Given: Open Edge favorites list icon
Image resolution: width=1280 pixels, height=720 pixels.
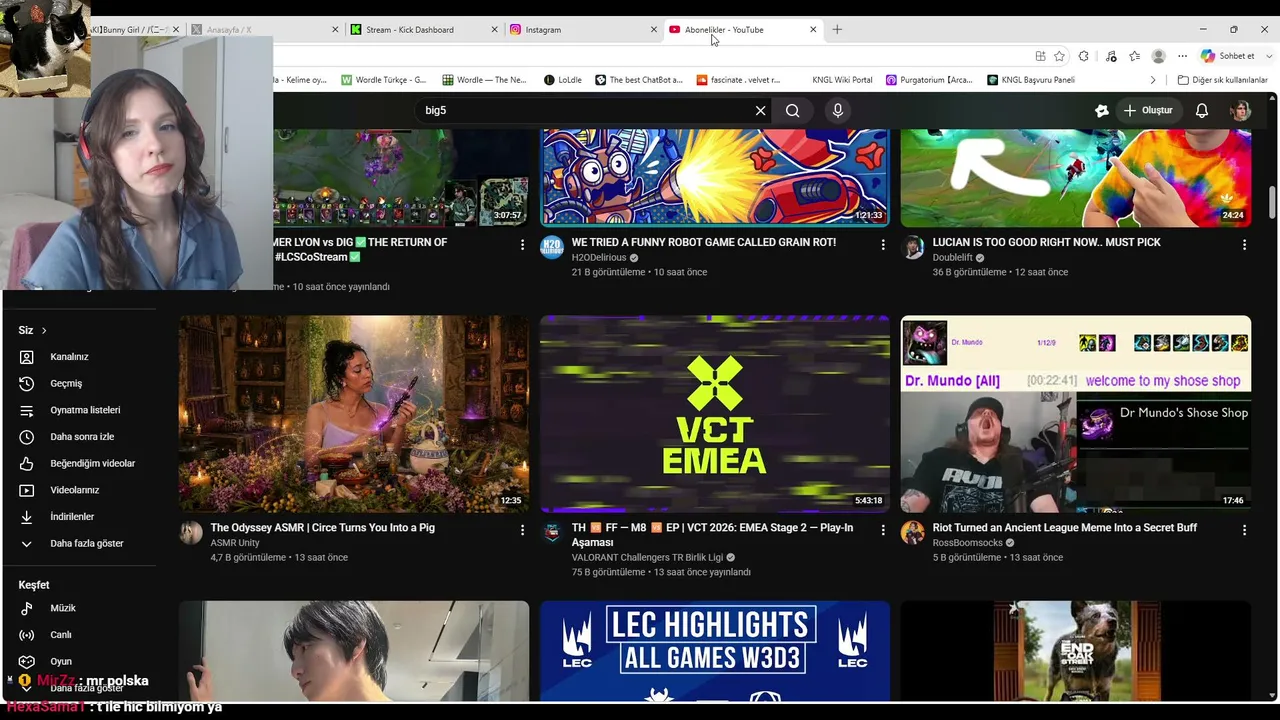Looking at the screenshot, I should (1134, 56).
